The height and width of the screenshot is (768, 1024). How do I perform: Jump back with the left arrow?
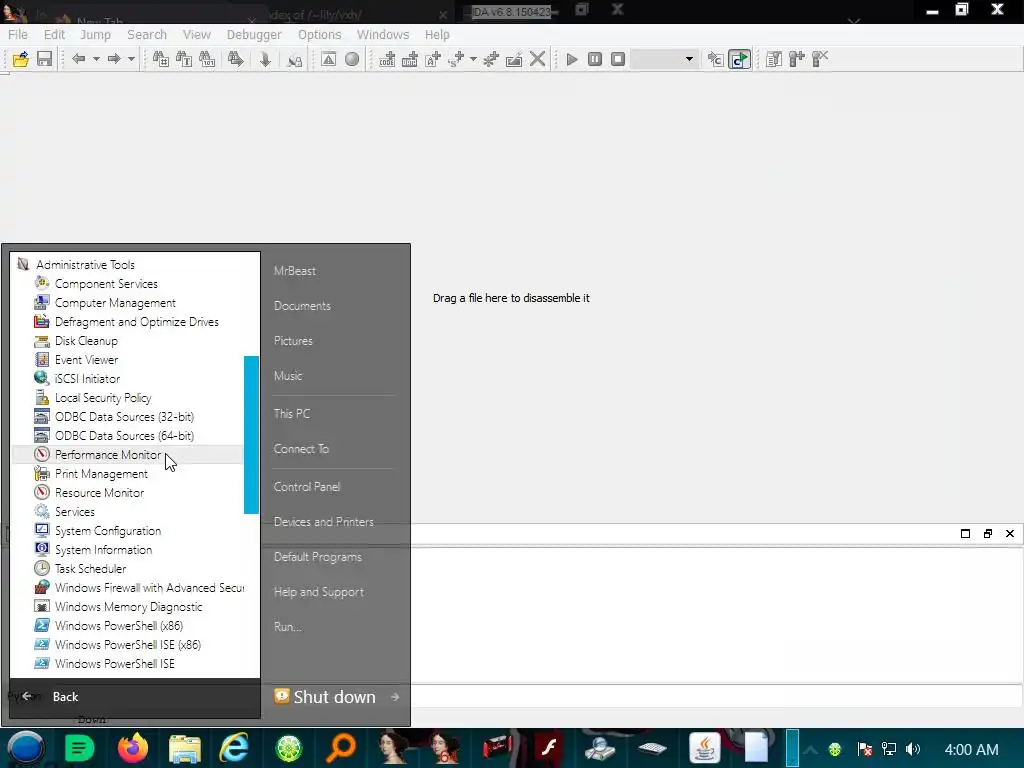[x=78, y=59]
